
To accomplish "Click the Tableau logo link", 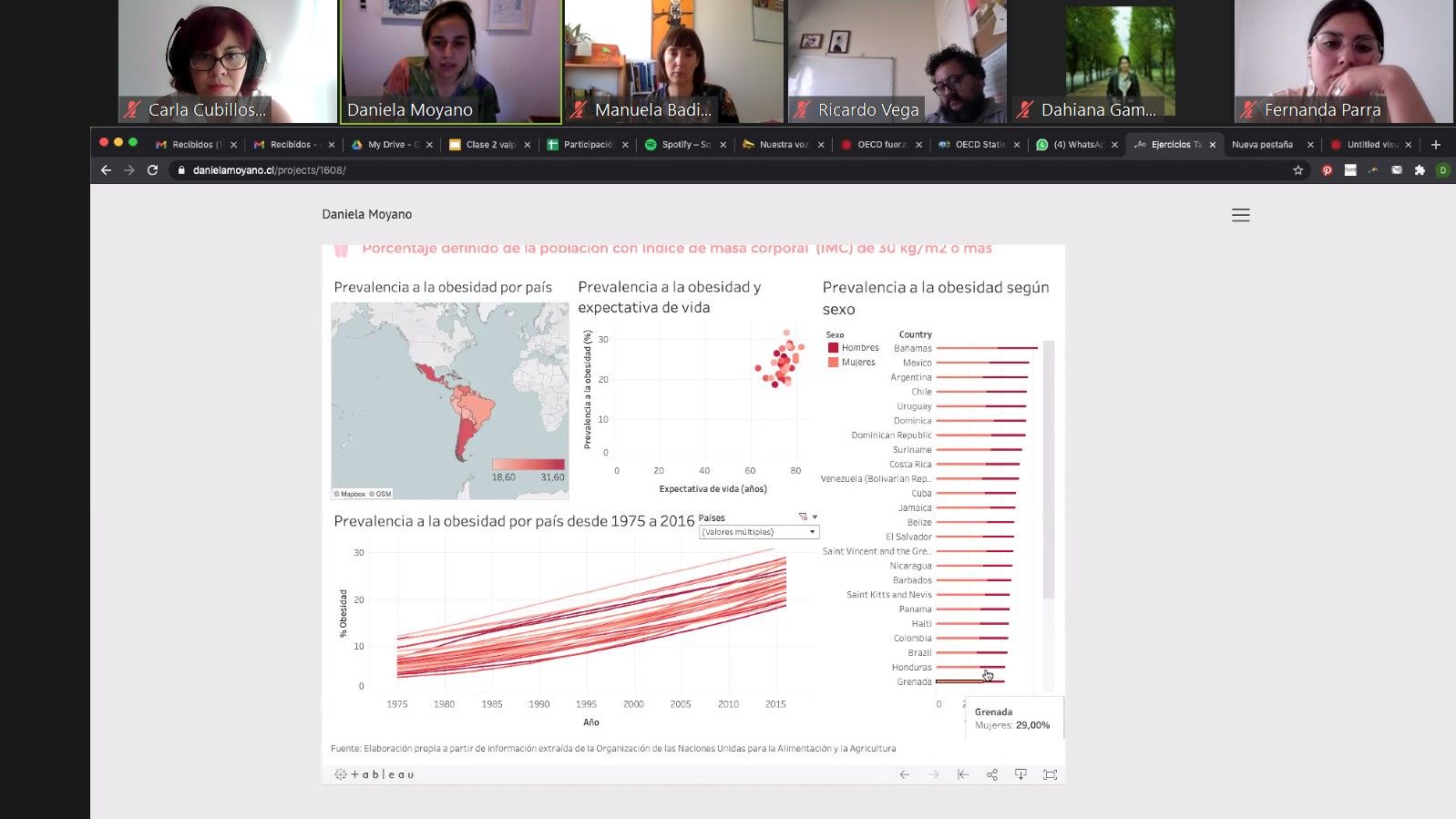I will (x=374, y=774).
